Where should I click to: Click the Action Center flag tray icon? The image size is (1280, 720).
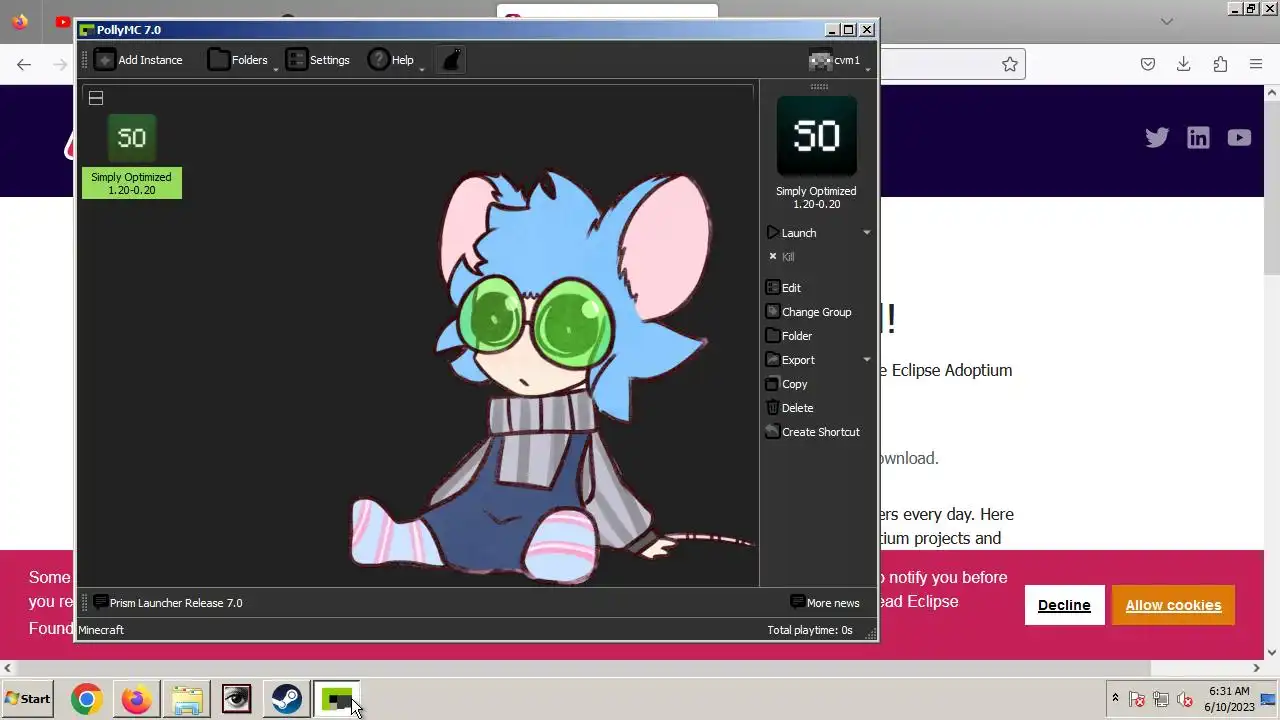(x=1137, y=700)
